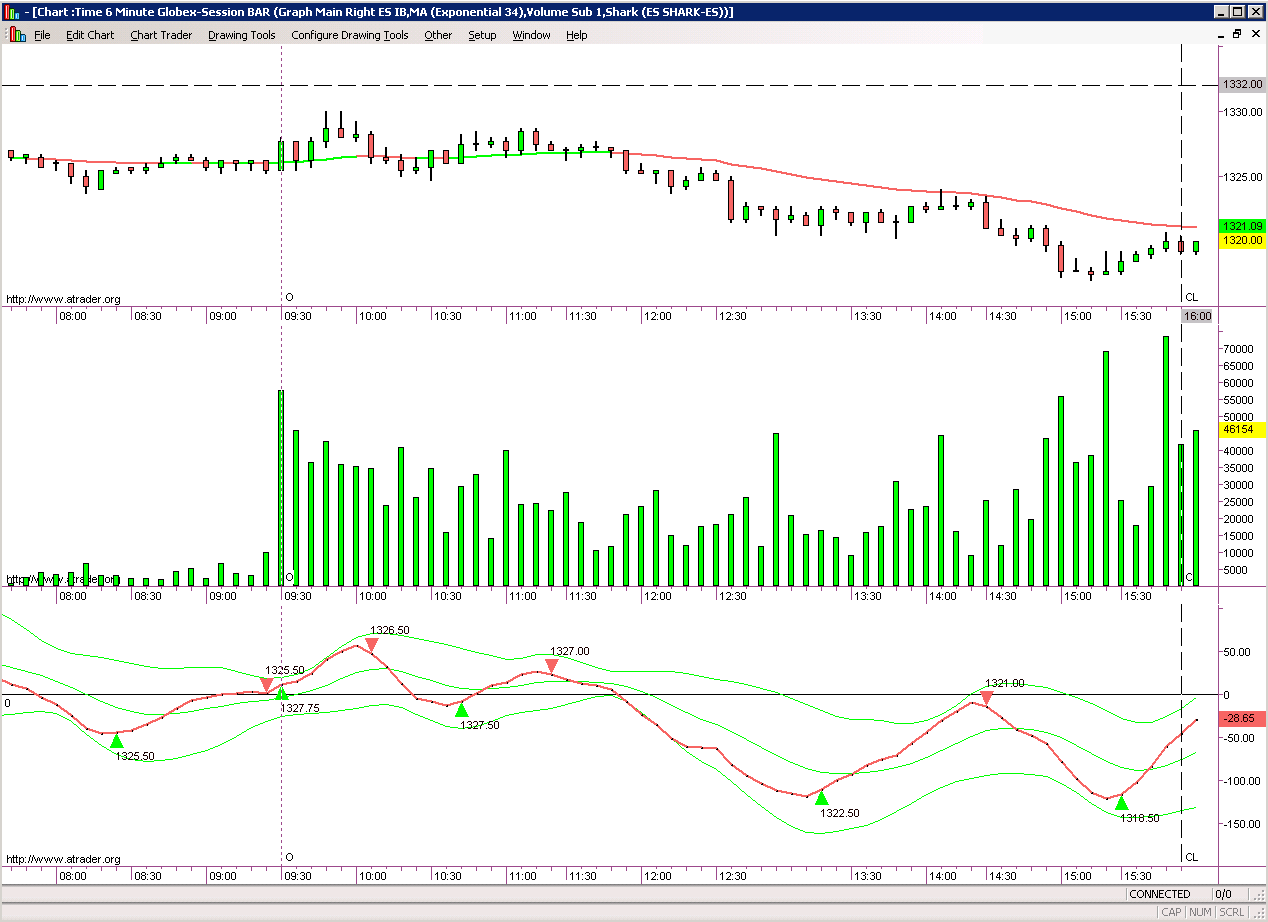The image size is (1268, 922).
Task: Click the 1332.00 dashed-line price tag
Action: click(1243, 85)
